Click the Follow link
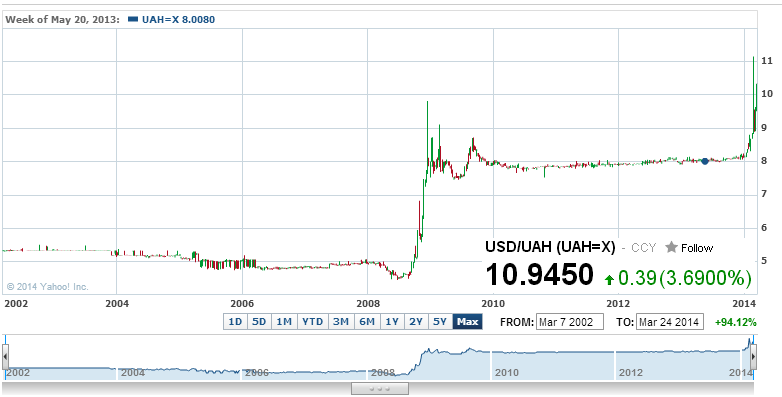Screen dimensions: 782x397 (697, 248)
